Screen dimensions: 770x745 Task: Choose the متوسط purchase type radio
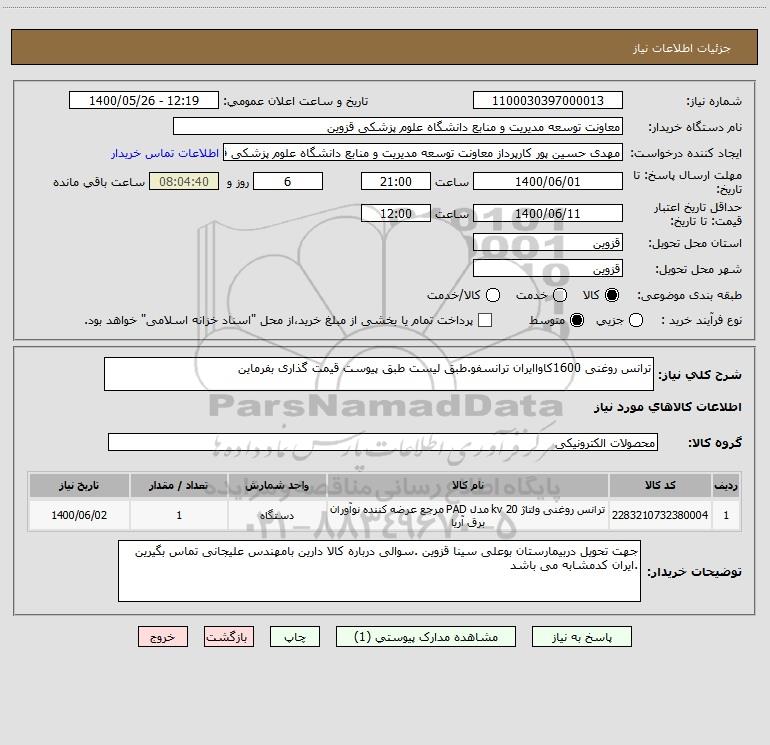click(577, 320)
